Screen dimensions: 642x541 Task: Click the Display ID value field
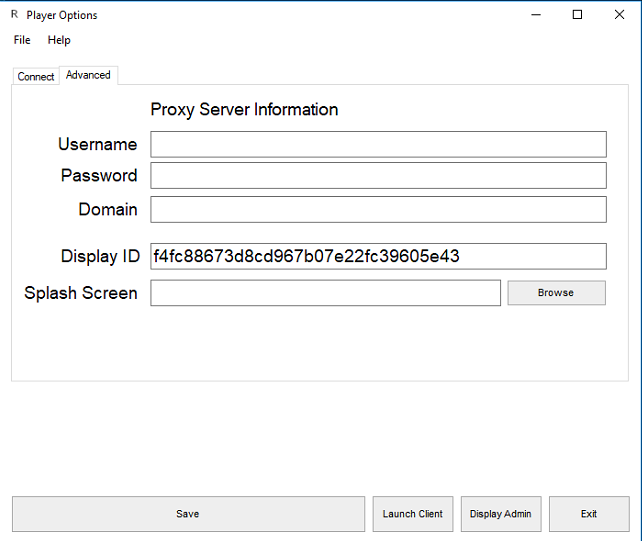coord(378,256)
